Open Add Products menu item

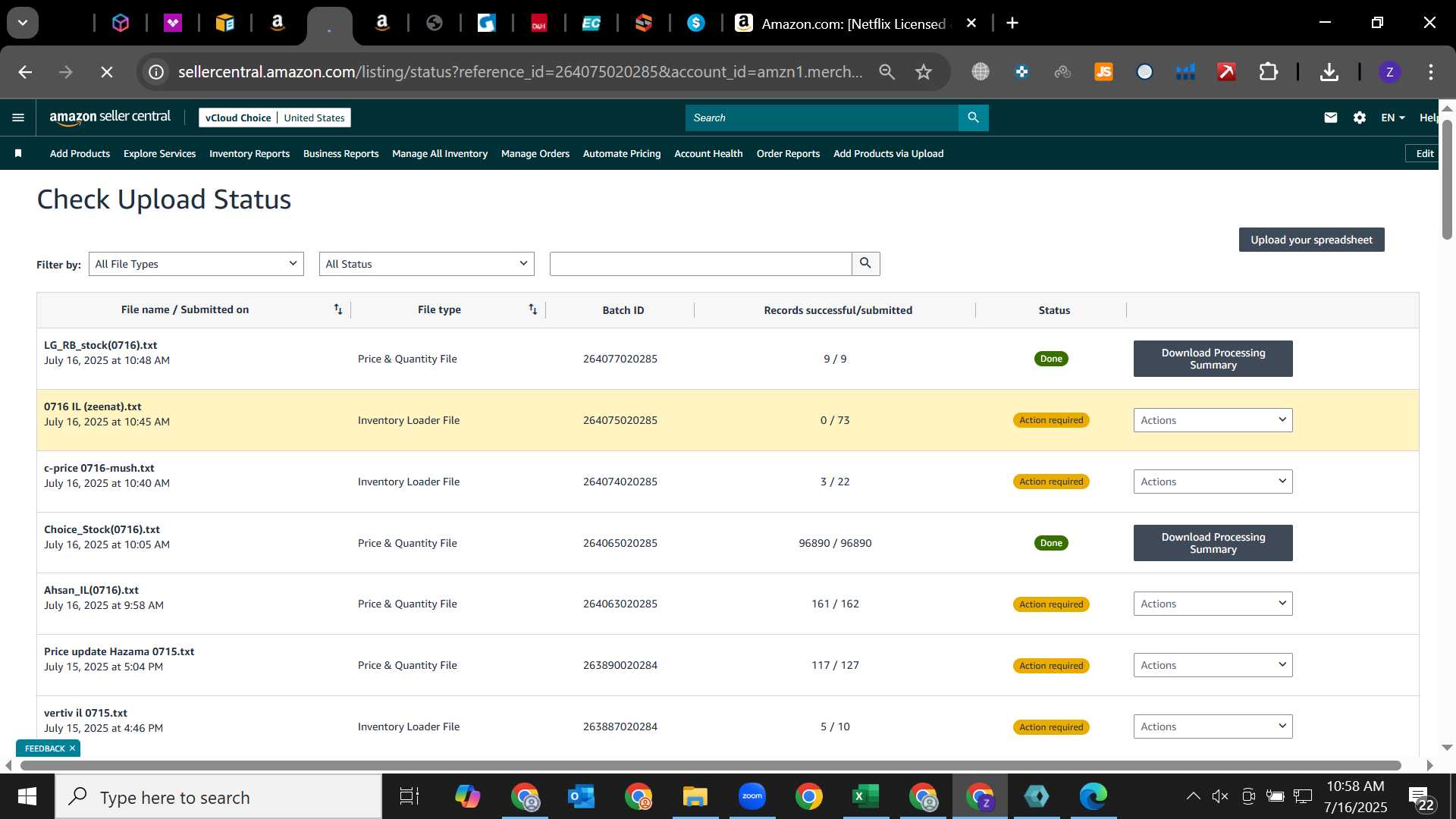(80, 153)
